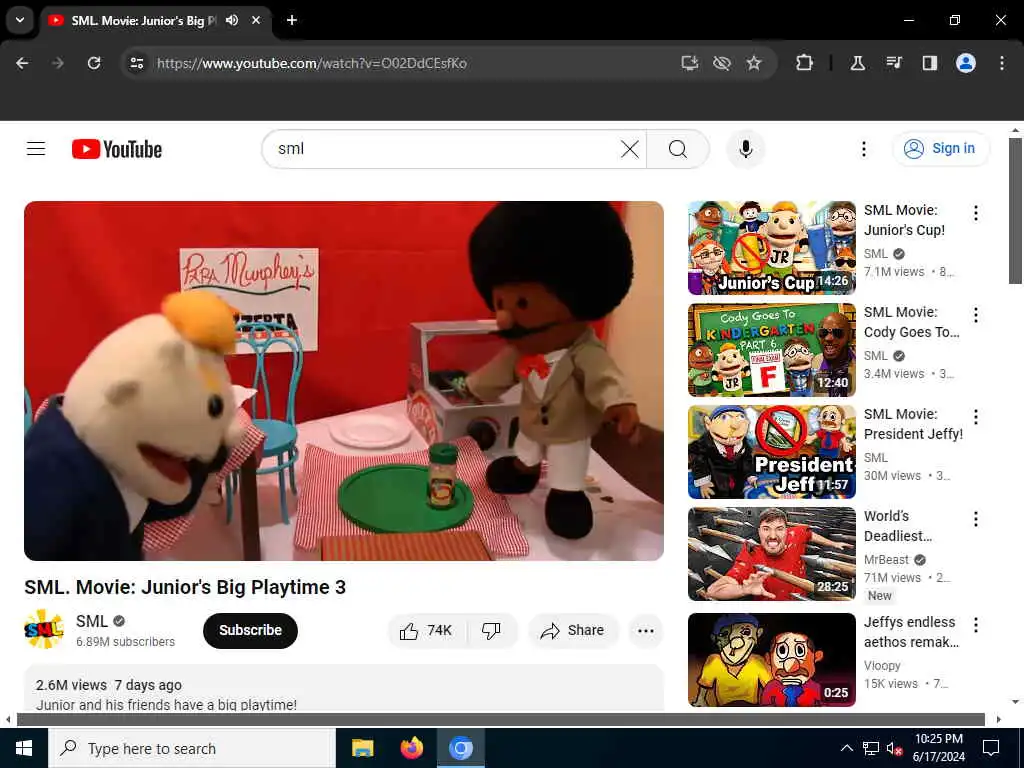Open the SML channel name link

(x=91, y=621)
